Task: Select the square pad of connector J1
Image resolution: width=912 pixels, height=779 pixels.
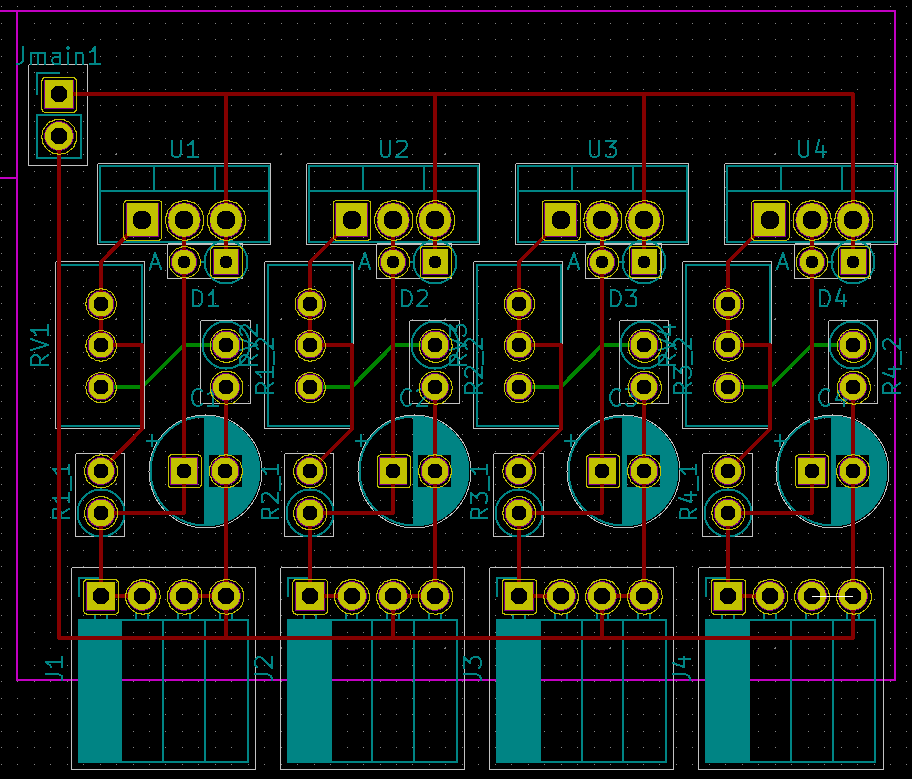Action: 101,596
